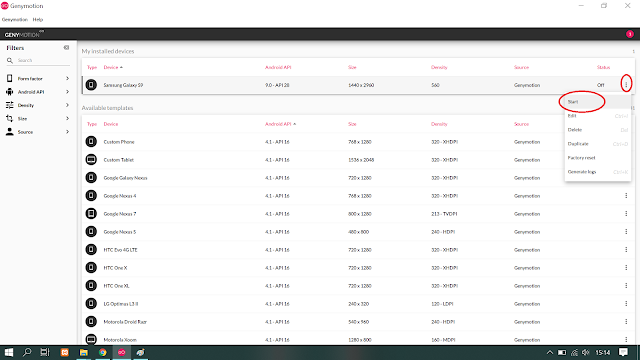Open the Google Nexus S three-dot menu
The height and width of the screenshot is (360, 640).
point(626,231)
